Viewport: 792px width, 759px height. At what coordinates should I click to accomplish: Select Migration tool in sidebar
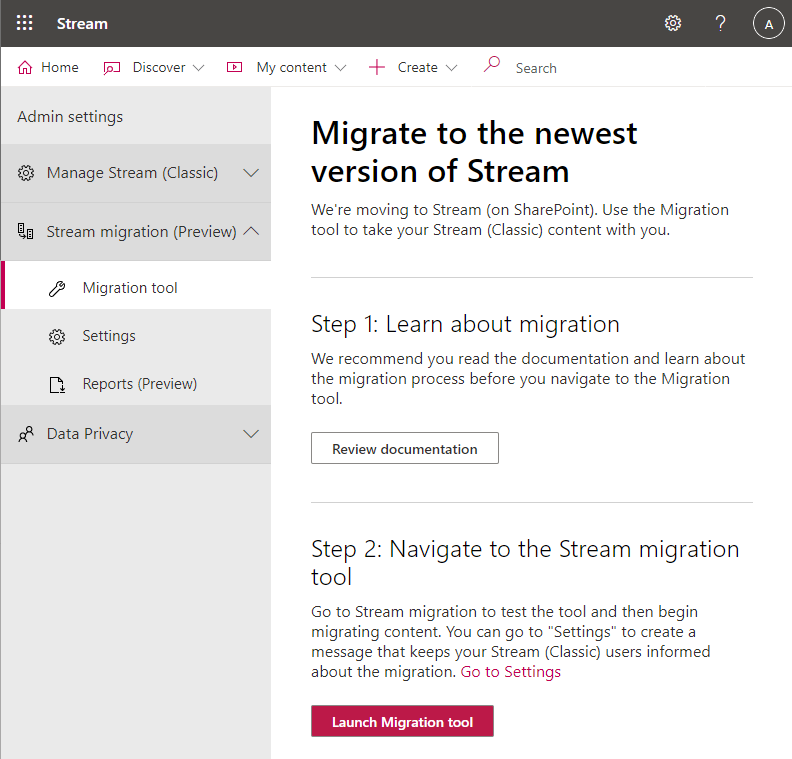coord(136,285)
